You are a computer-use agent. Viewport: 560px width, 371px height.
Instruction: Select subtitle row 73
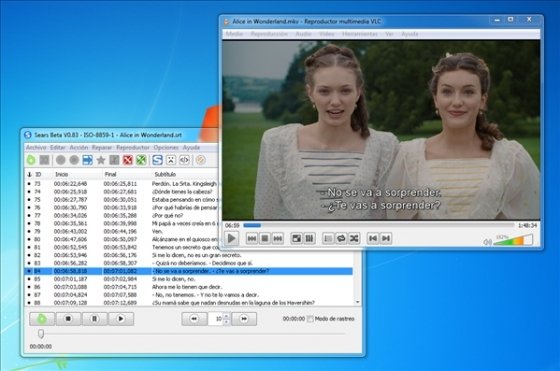(x=121, y=184)
